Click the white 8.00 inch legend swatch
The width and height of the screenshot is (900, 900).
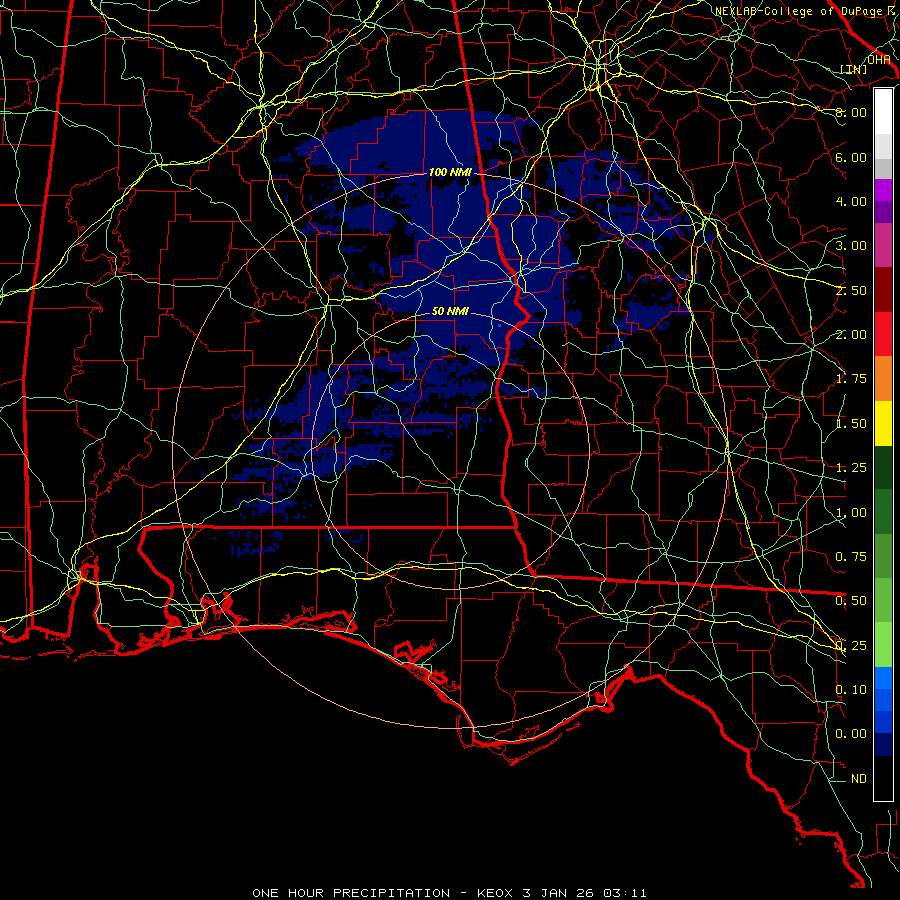[883, 112]
